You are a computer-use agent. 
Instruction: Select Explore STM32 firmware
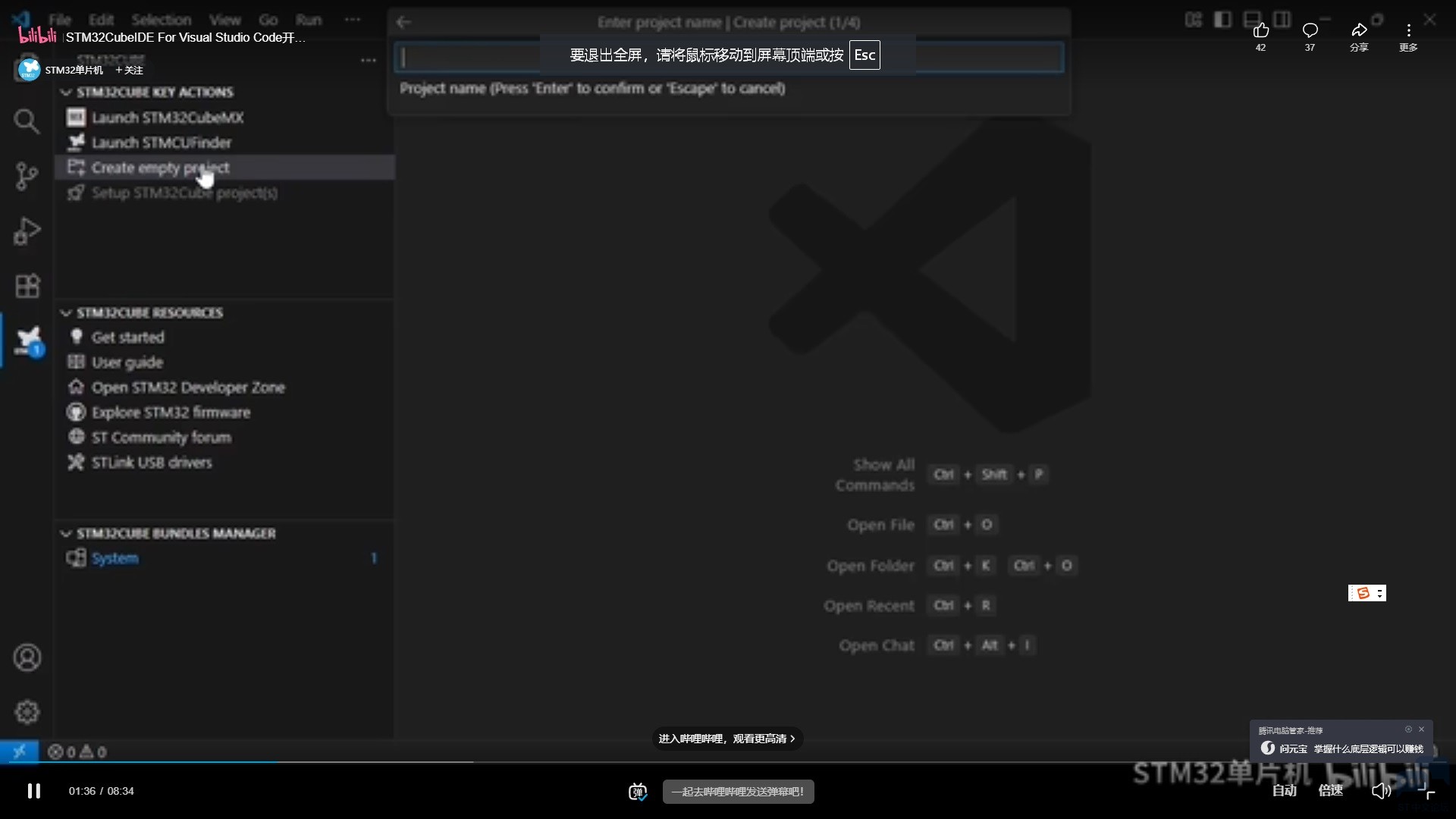click(225, 413)
